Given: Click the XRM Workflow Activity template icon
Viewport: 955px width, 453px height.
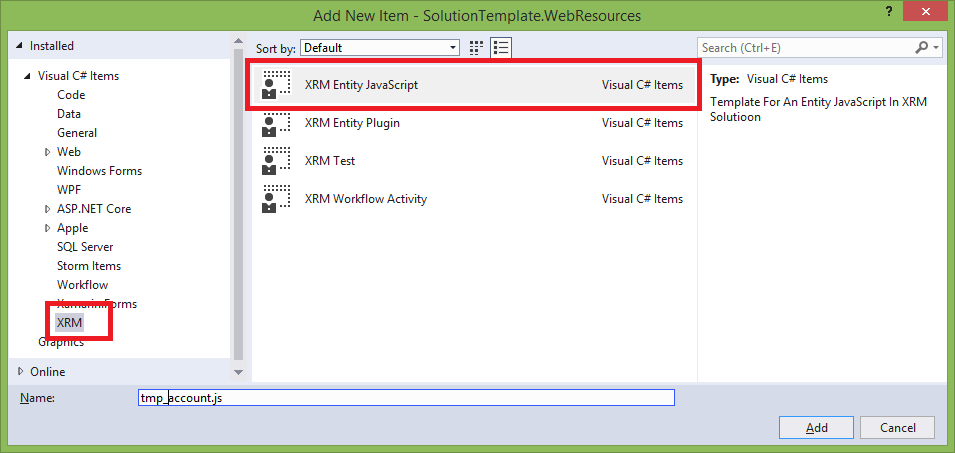Looking at the screenshot, I should pos(275,199).
